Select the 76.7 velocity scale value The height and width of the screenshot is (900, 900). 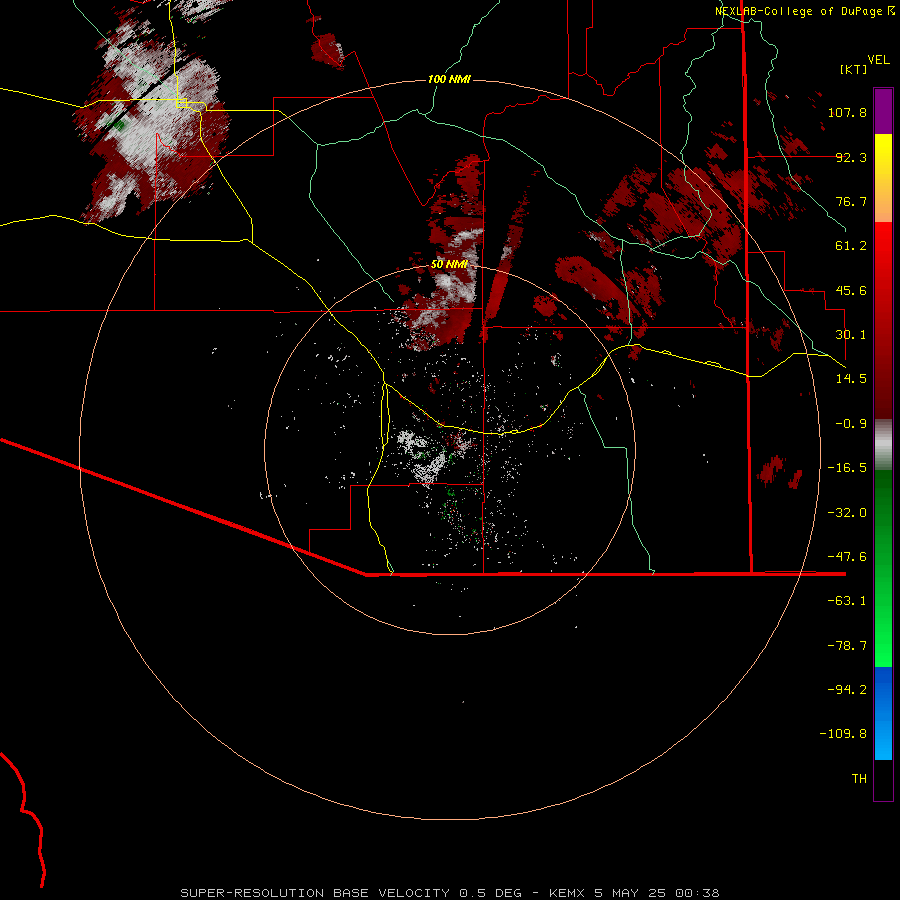(x=851, y=201)
